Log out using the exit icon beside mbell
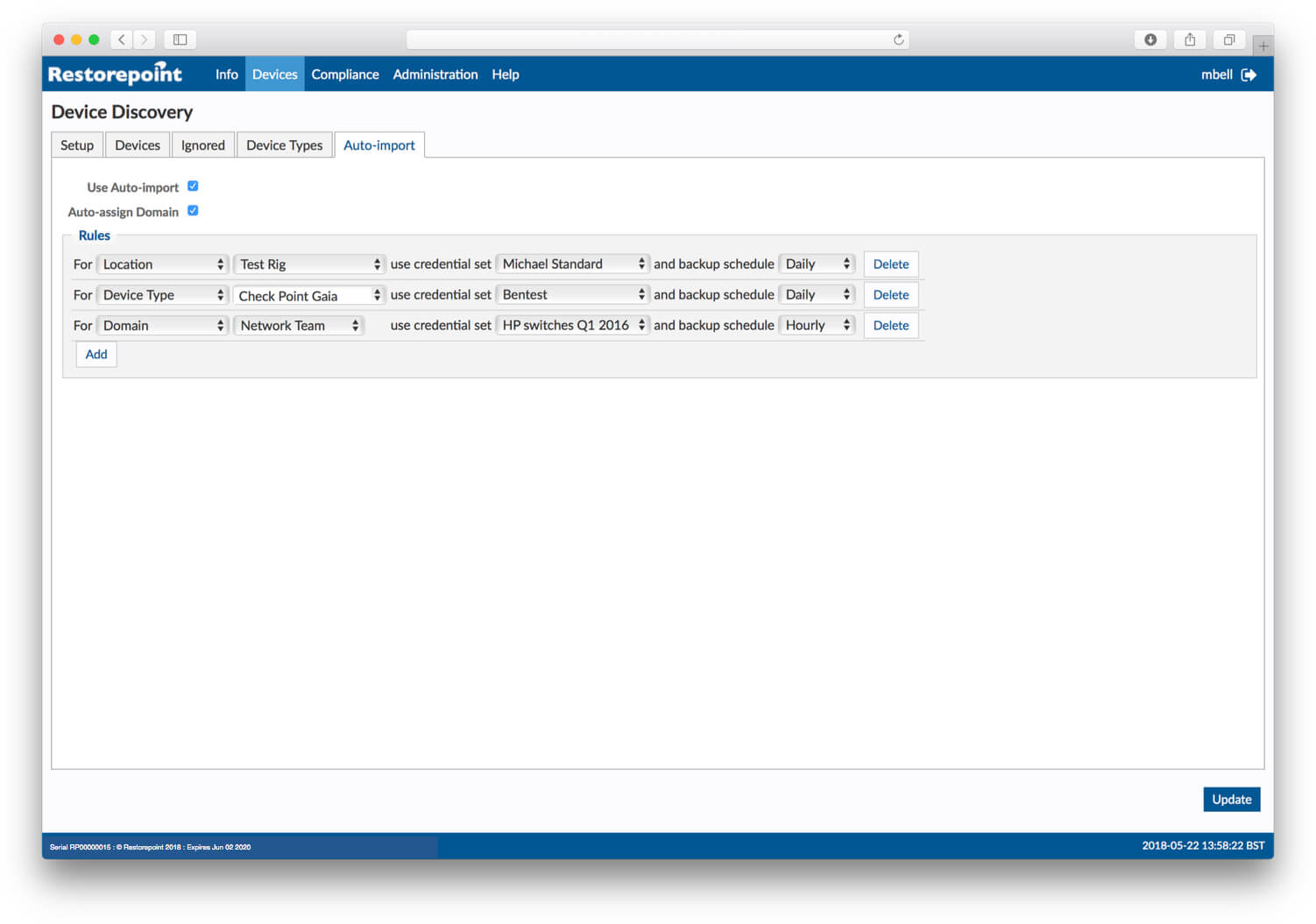The width and height of the screenshot is (1316, 924). tap(1250, 74)
